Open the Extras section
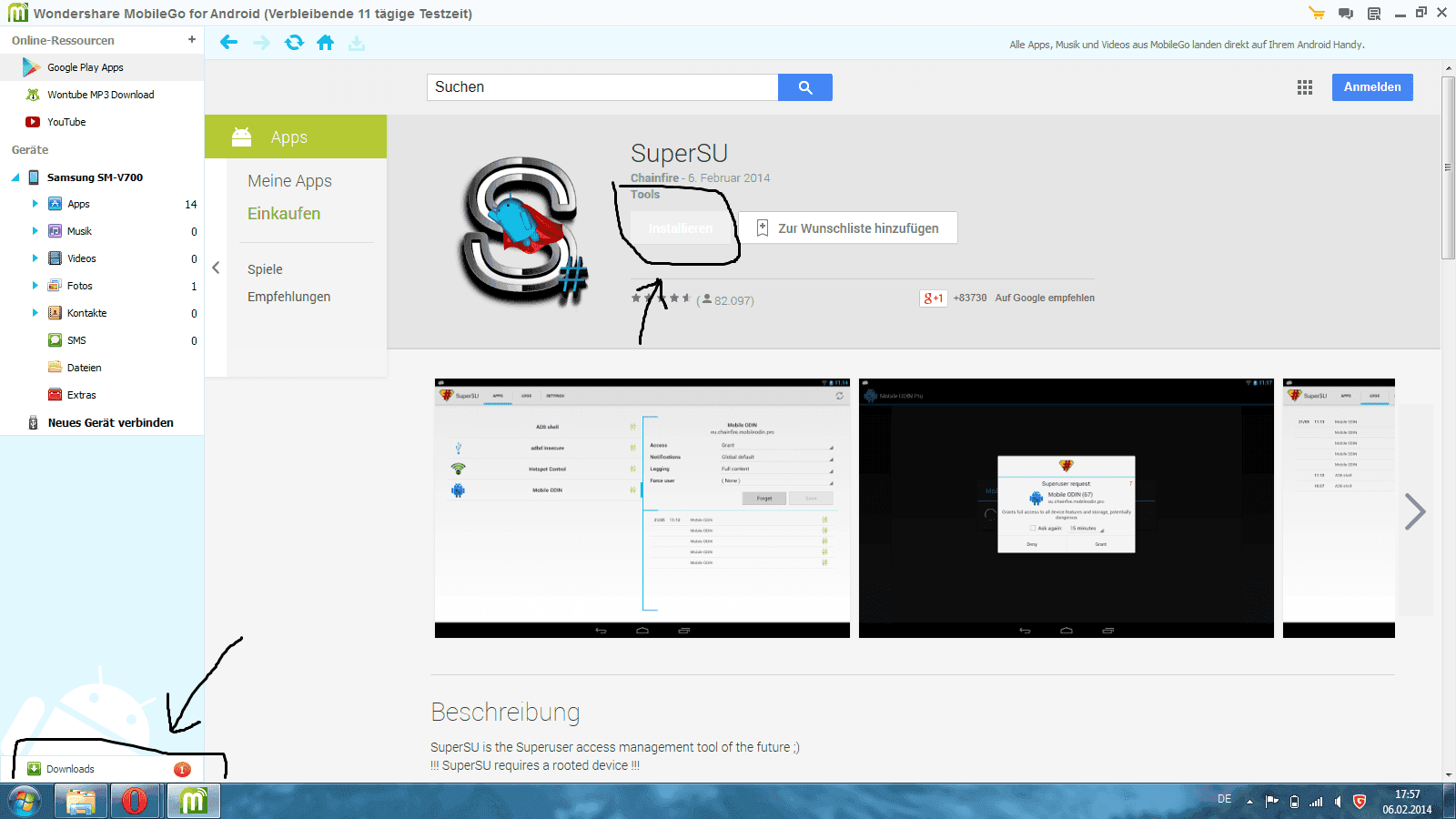1456x819 pixels. [x=81, y=395]
